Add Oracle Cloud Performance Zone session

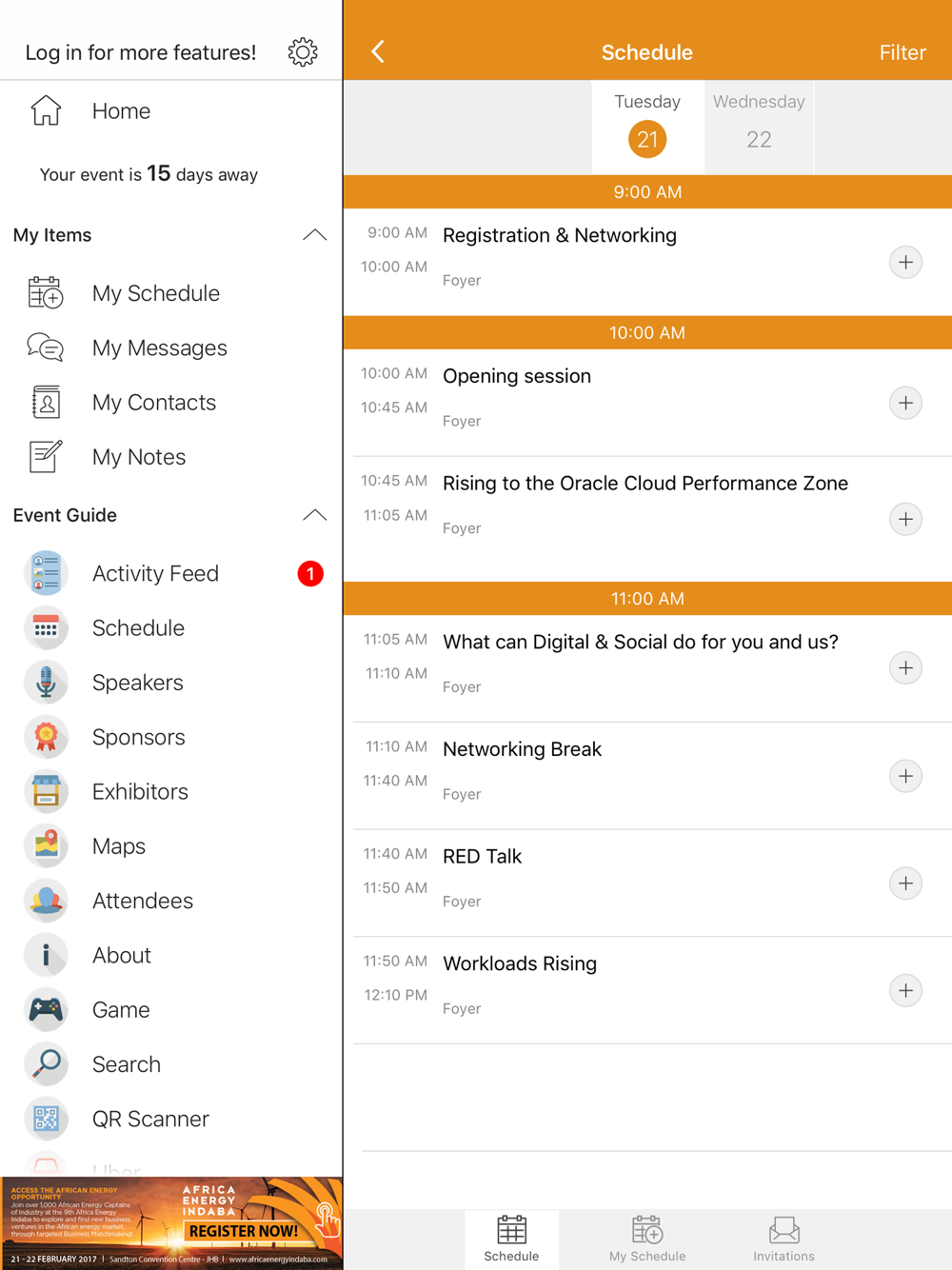click(905, 519)
